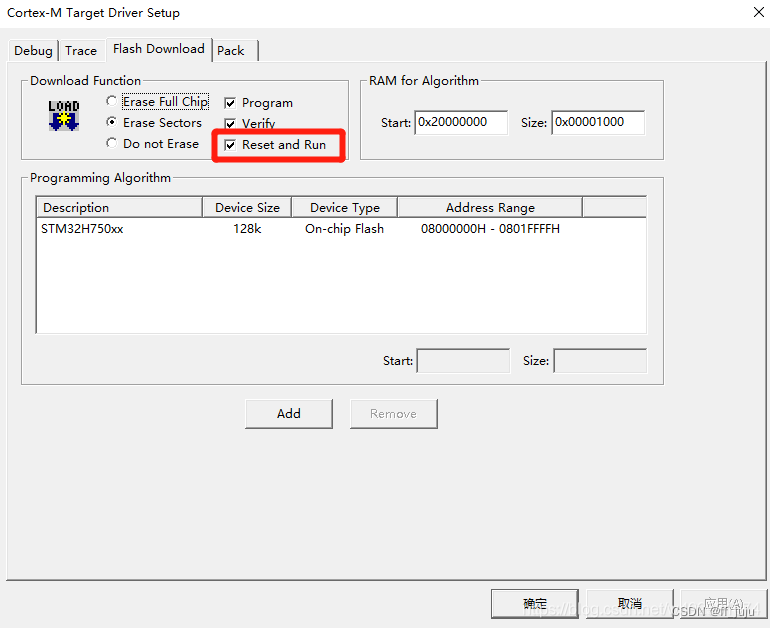This screenshot has height=628, width=770.
Task: Cancel with the 取消 button
Action: point(630,603)
